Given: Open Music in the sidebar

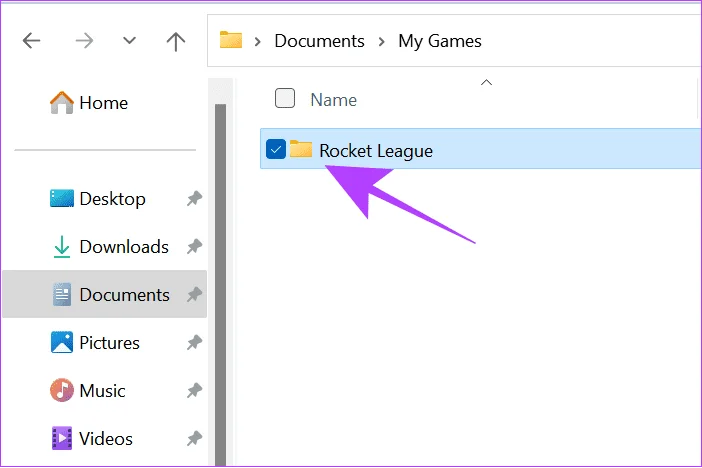Looking at the screenshot, I should [102, 391].
